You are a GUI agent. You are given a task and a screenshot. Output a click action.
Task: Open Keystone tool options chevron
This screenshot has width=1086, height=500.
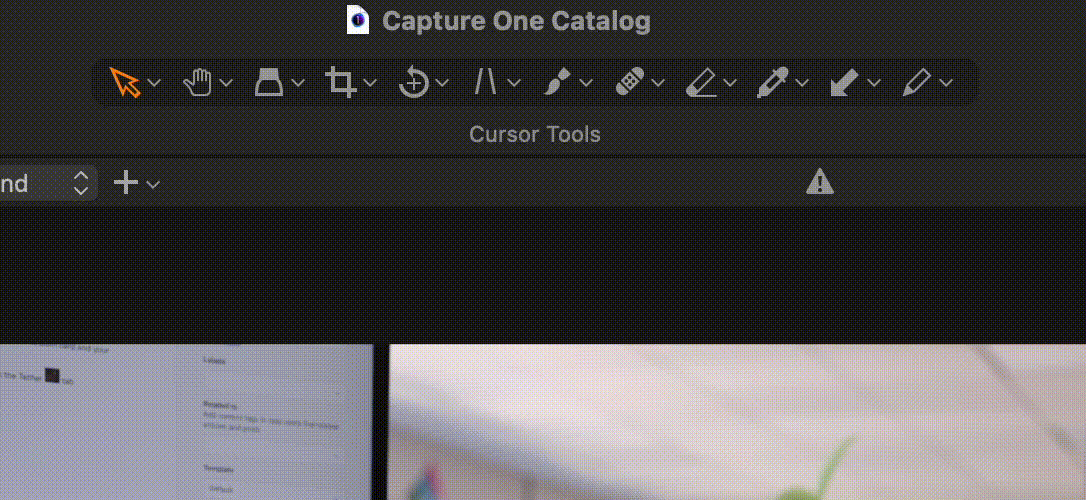coord(514,83)
